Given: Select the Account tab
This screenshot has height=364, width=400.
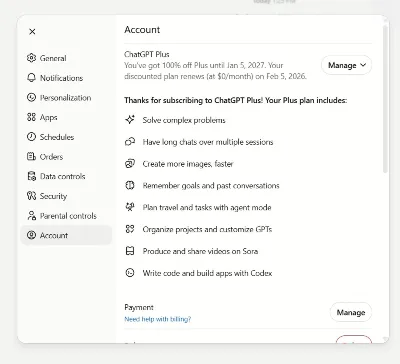Looking at the screenshot, I should click(66, 235).
